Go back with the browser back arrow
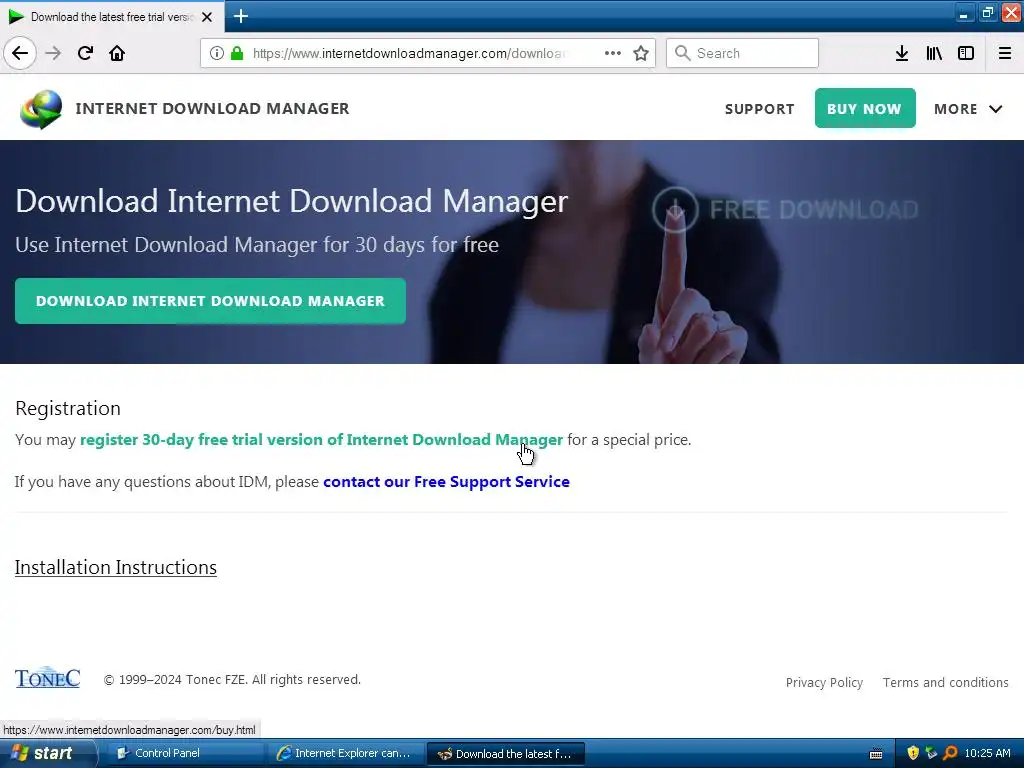 click(x=20, y=53)
